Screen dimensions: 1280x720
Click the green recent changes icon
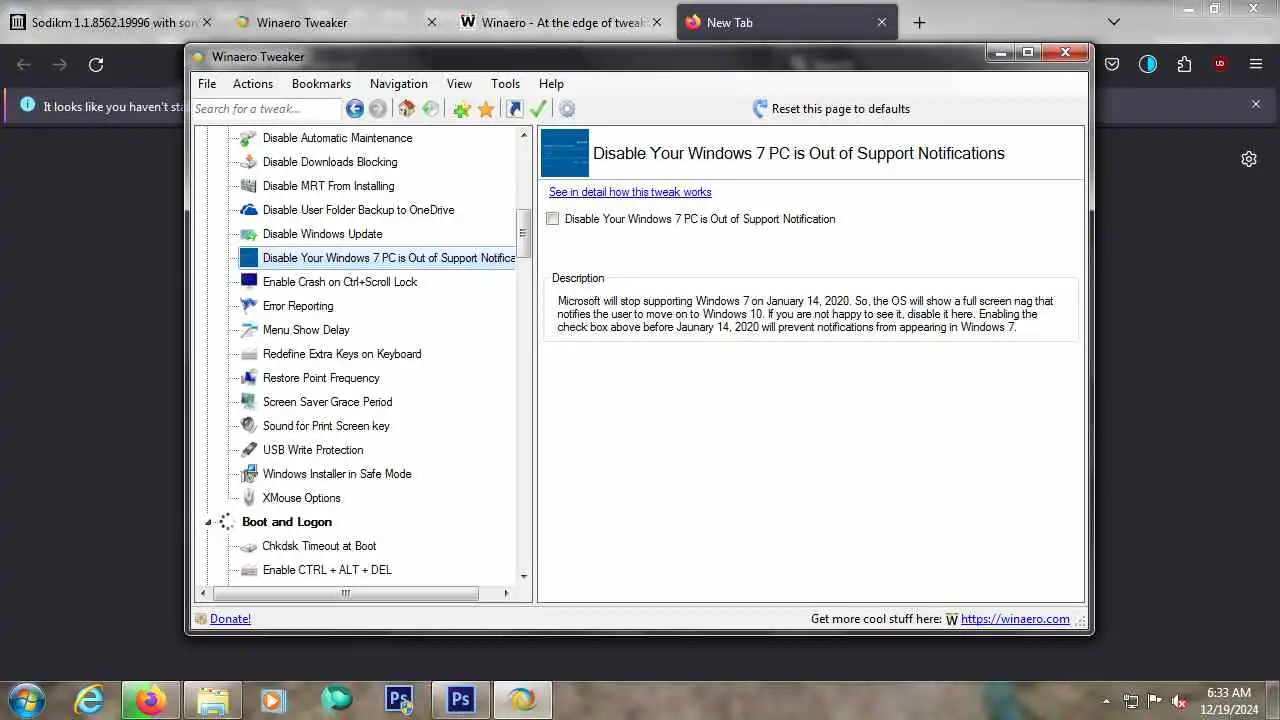click(431, 109)
